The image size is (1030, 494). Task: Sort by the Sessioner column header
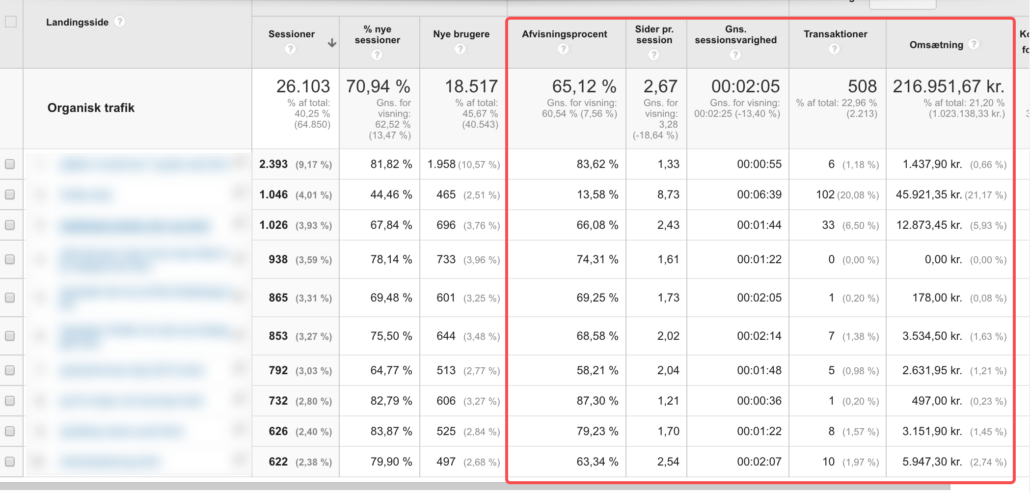pyautogui.click(x=291, y=34)
